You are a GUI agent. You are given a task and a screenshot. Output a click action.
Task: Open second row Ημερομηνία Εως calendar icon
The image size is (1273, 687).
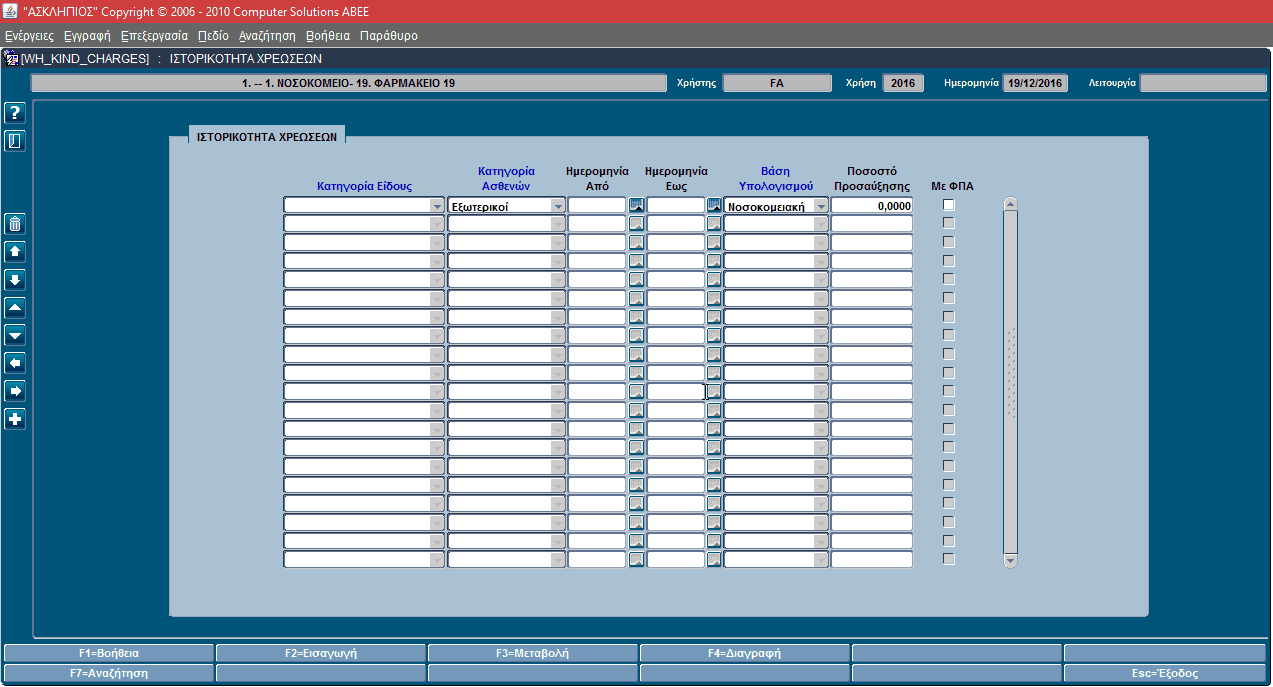coord(714,224)
